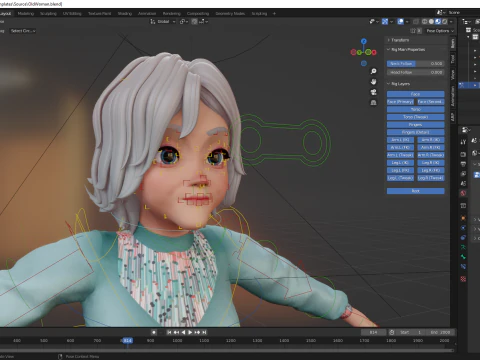Open the View Layer properties tab icon
Screen dimensions: 480x360
pos(463,174)
